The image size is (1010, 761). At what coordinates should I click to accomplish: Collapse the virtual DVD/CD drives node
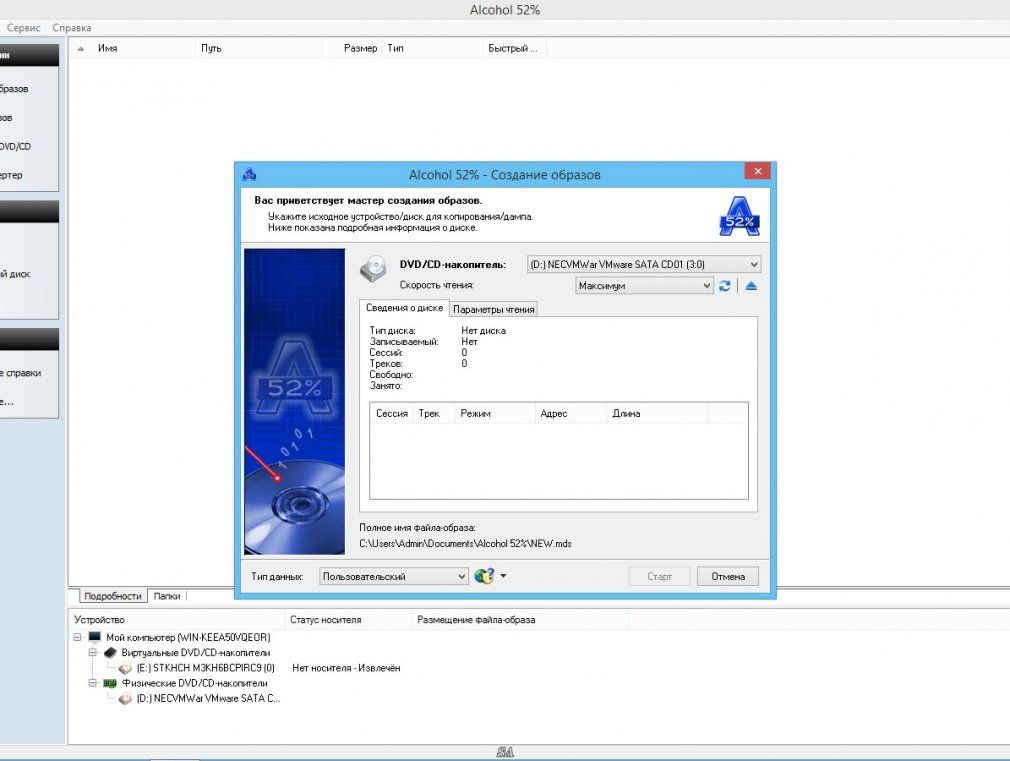tap(93, 653)
